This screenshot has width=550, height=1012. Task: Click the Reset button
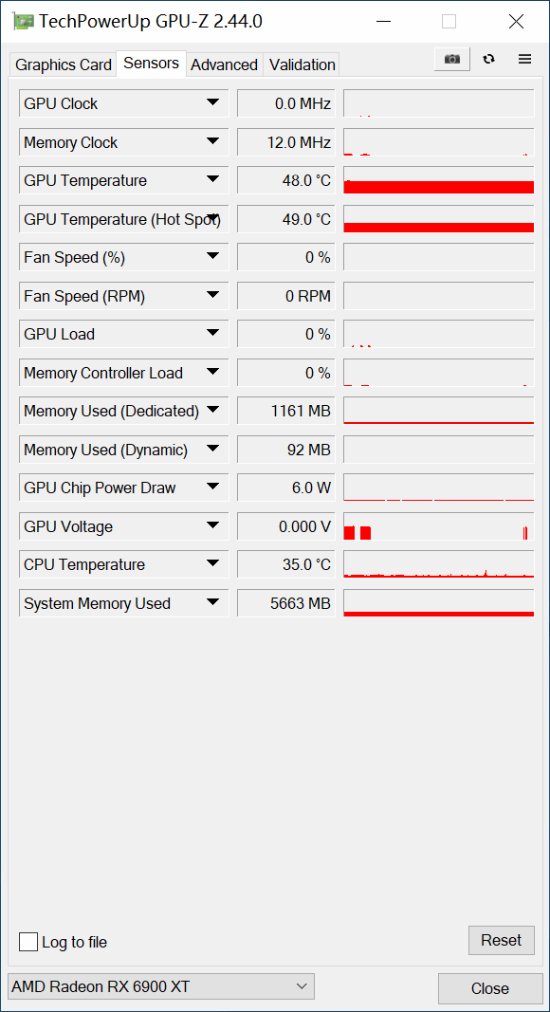click(502, 940)
